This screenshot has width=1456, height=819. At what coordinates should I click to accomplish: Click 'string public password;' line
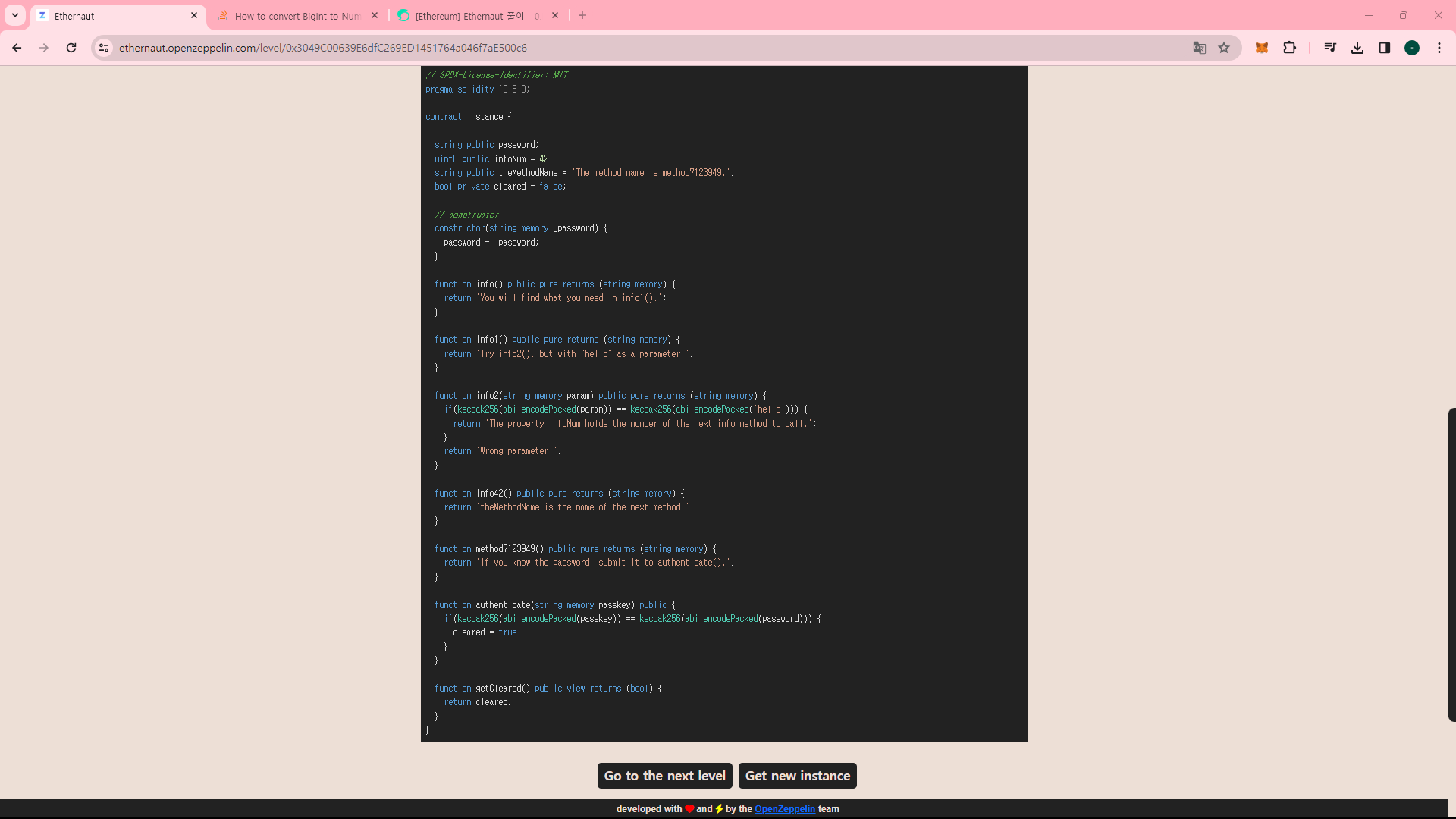coord(487,145)
